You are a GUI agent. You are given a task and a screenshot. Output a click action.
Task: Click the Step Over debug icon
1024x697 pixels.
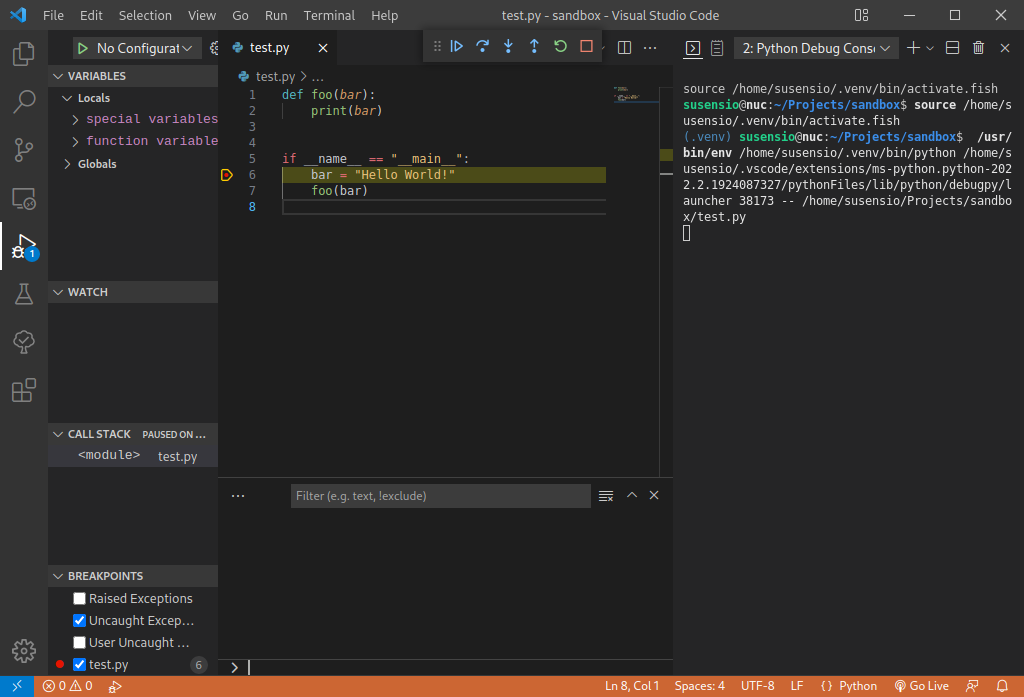click(482, 46)
